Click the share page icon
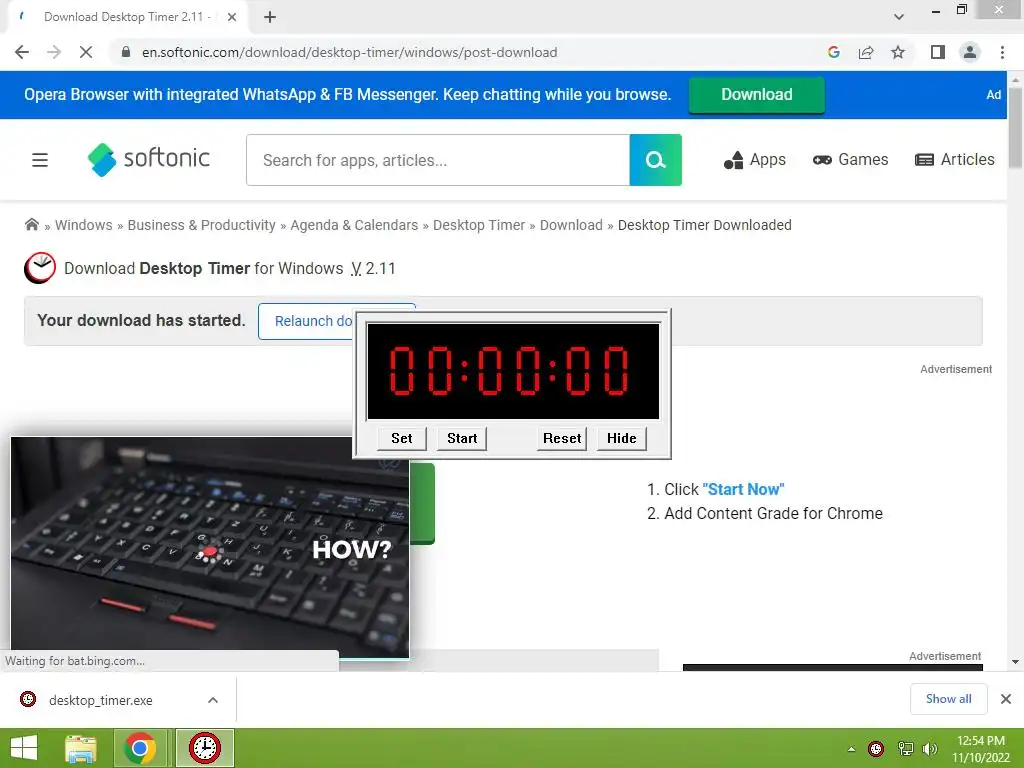 pyautogui.click(x=866, y=52)
